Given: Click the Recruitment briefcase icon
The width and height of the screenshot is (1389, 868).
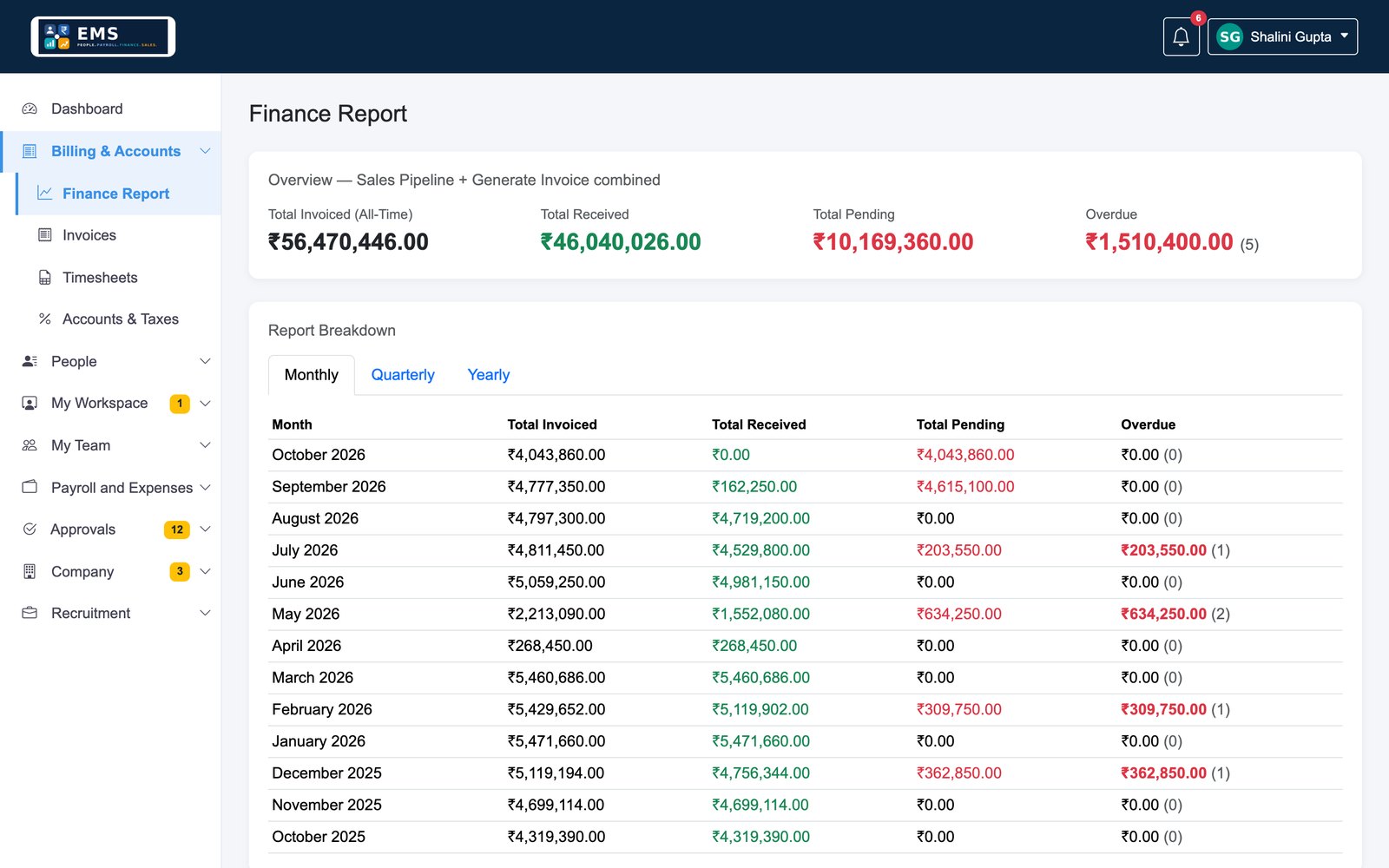Looking at the screenshot, I should [x=30, y=613].
